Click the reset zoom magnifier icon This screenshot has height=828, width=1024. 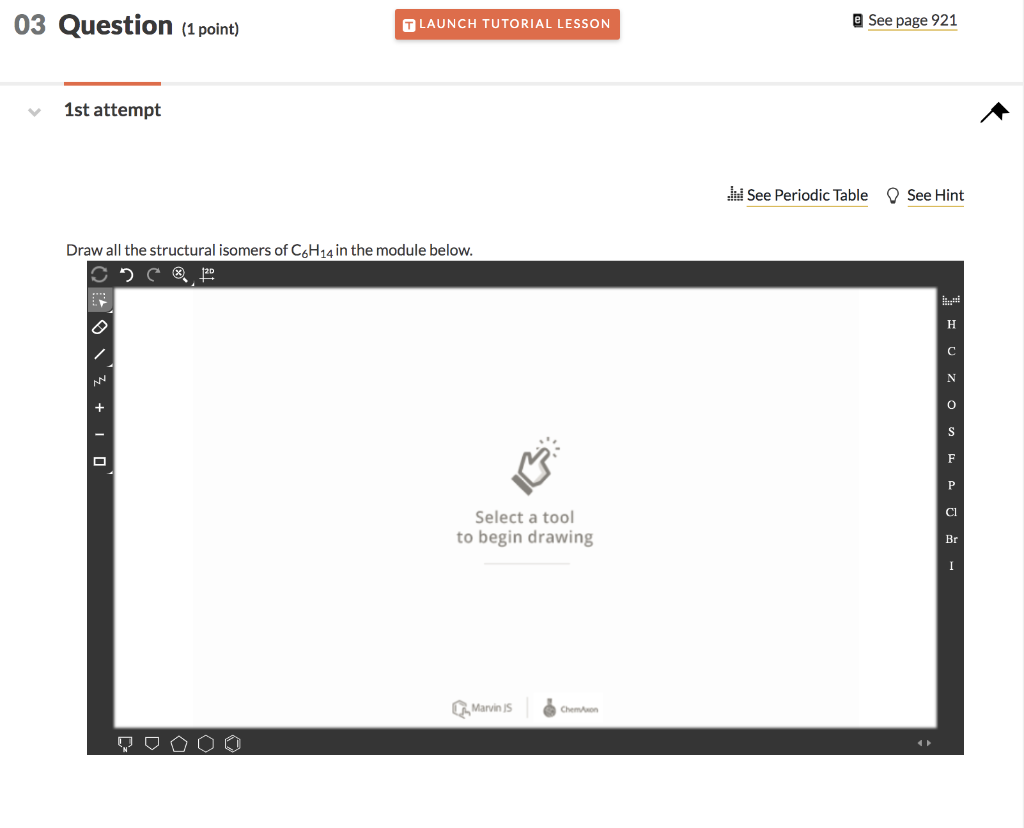click(x=179, y=273)
